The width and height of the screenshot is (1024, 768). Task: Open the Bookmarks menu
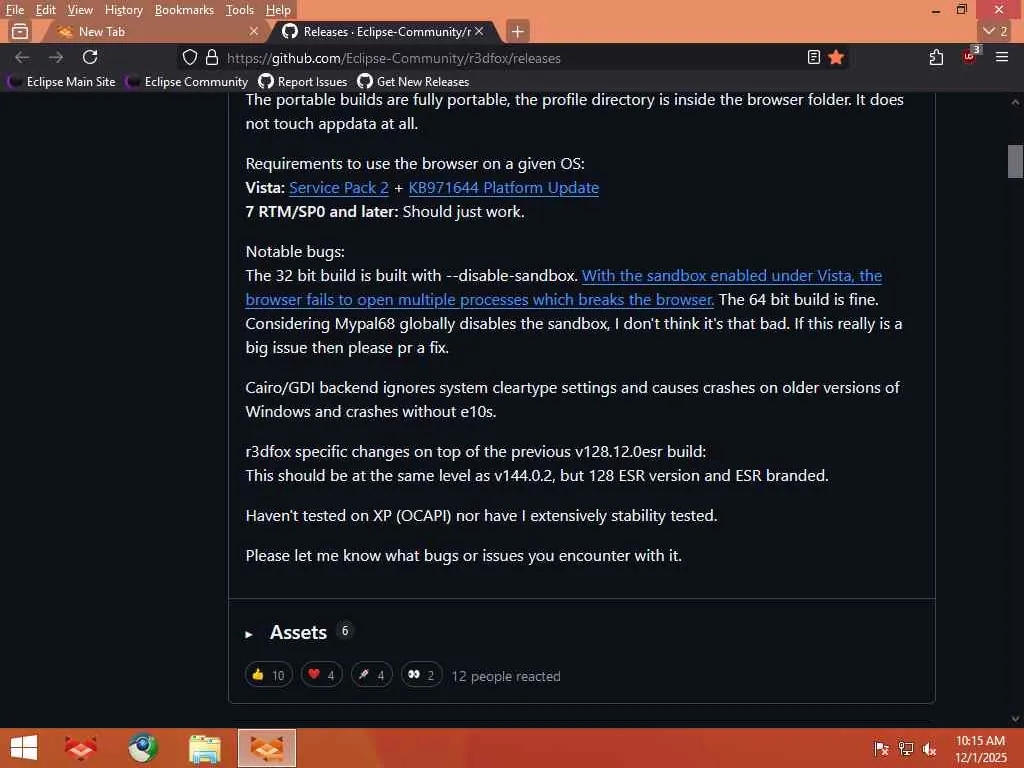point(184,10)
